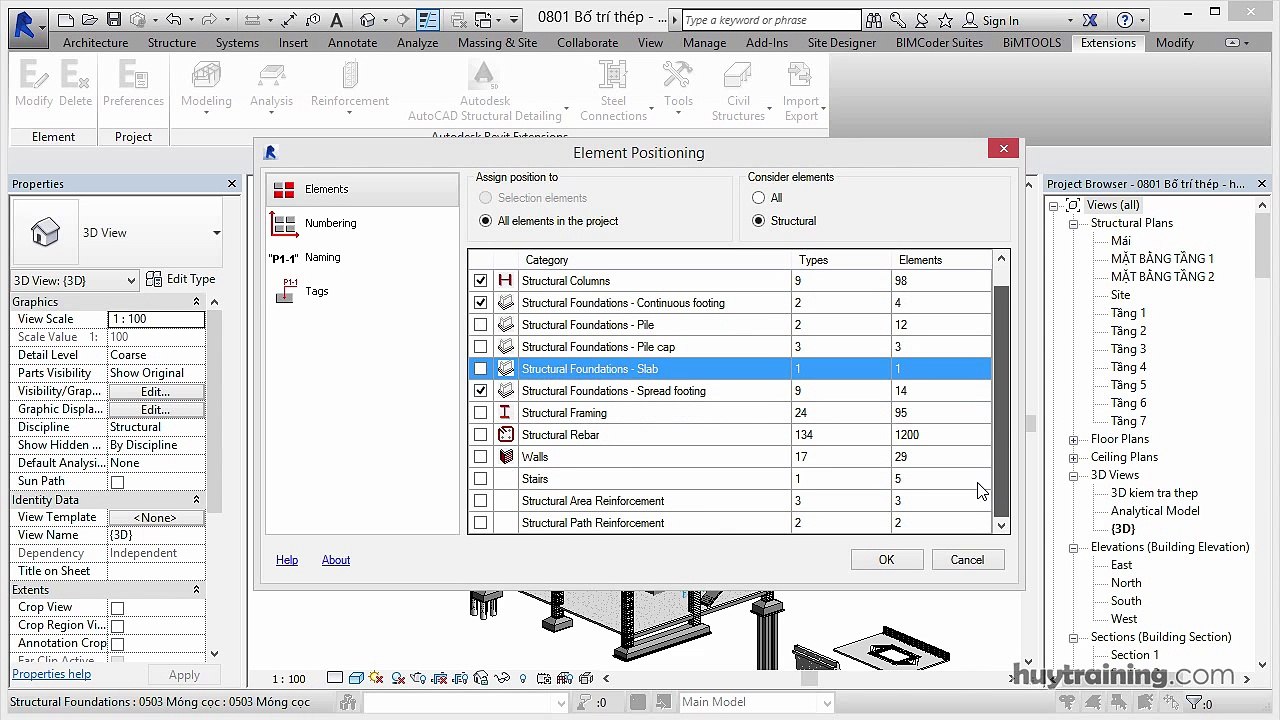1280x720 pixels.
Task: Open the About link in the dialog
Action: (x=336, y=560)
